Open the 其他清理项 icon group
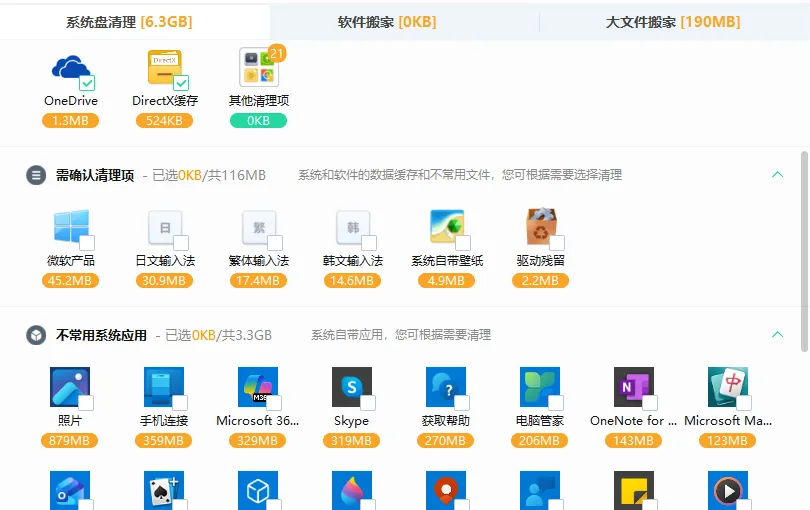The height and width of the screenshot is (510, 810). 259,67
